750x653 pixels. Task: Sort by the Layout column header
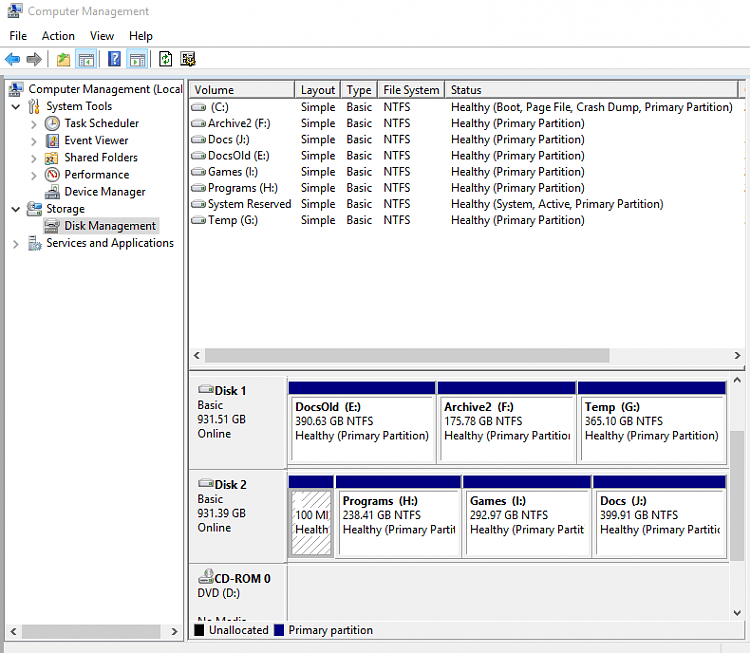tap(318, 90)
